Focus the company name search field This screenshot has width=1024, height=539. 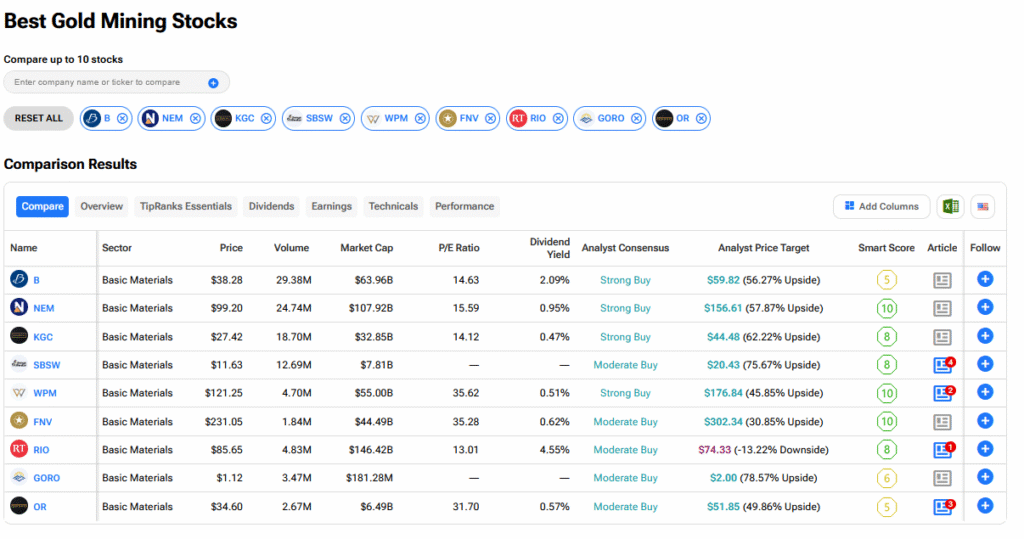pyautogui.click(x=105, y=82)
